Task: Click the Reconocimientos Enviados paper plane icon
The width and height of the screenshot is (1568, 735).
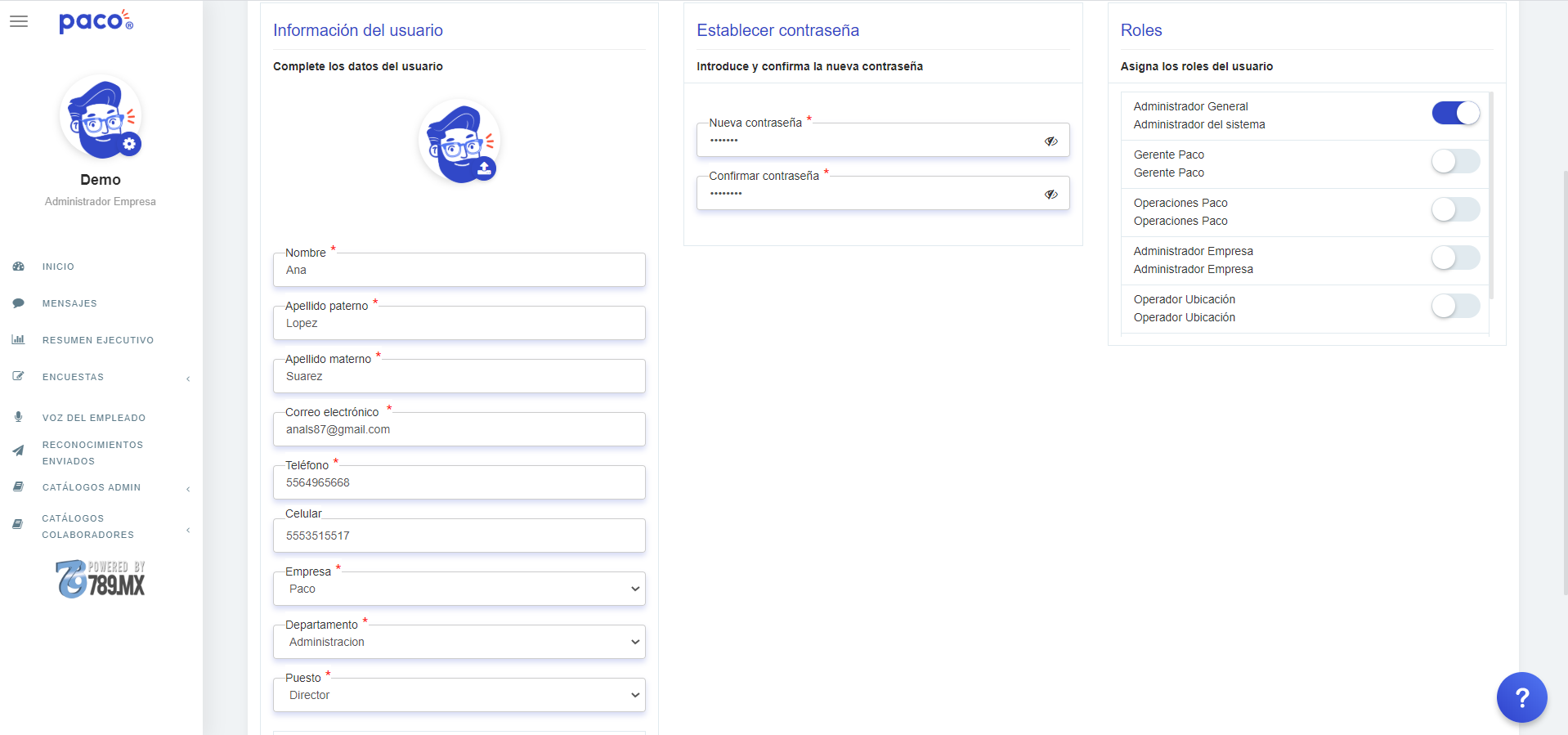Action: point(18,450)
